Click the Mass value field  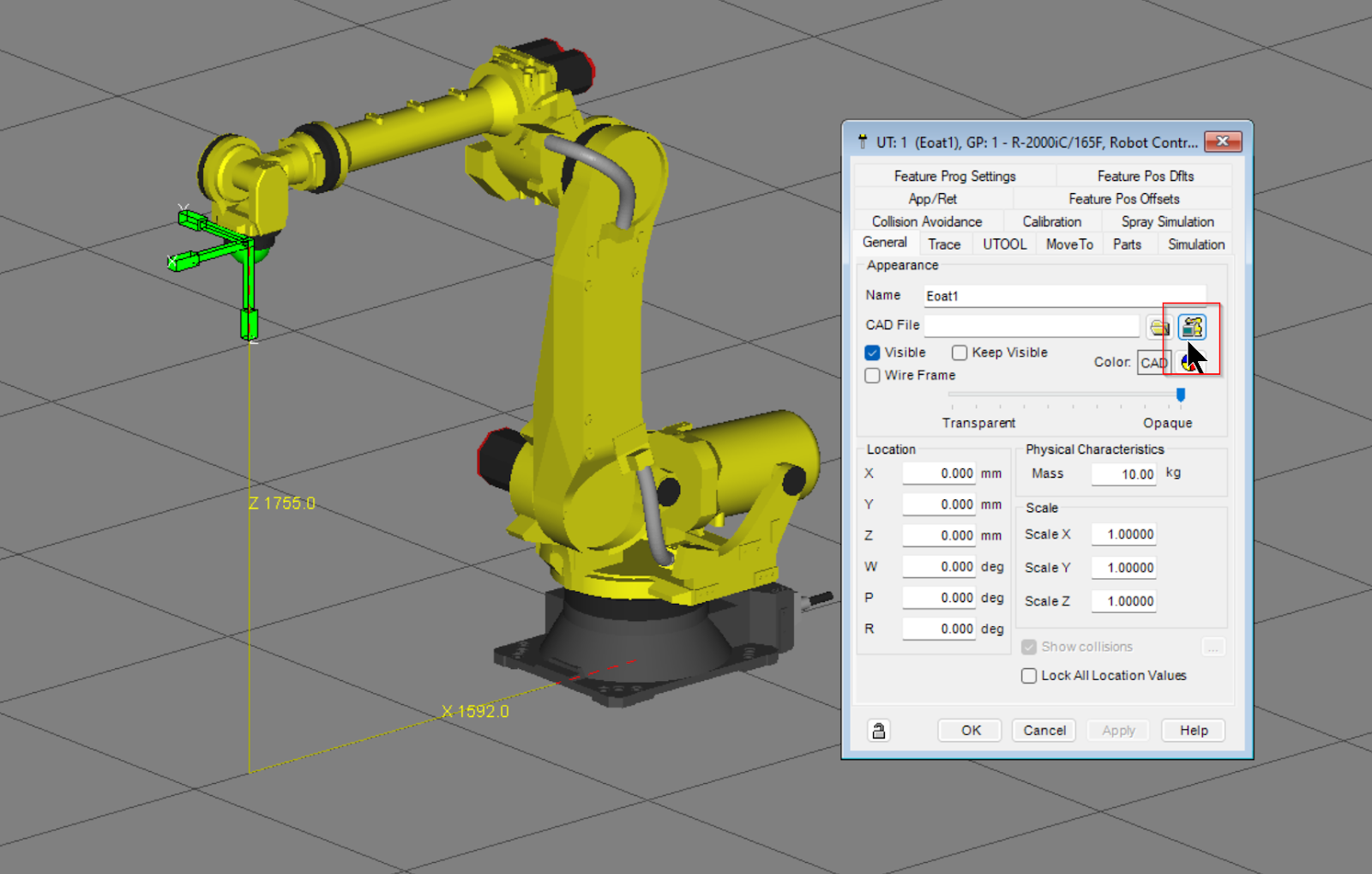coord(1123,474)
